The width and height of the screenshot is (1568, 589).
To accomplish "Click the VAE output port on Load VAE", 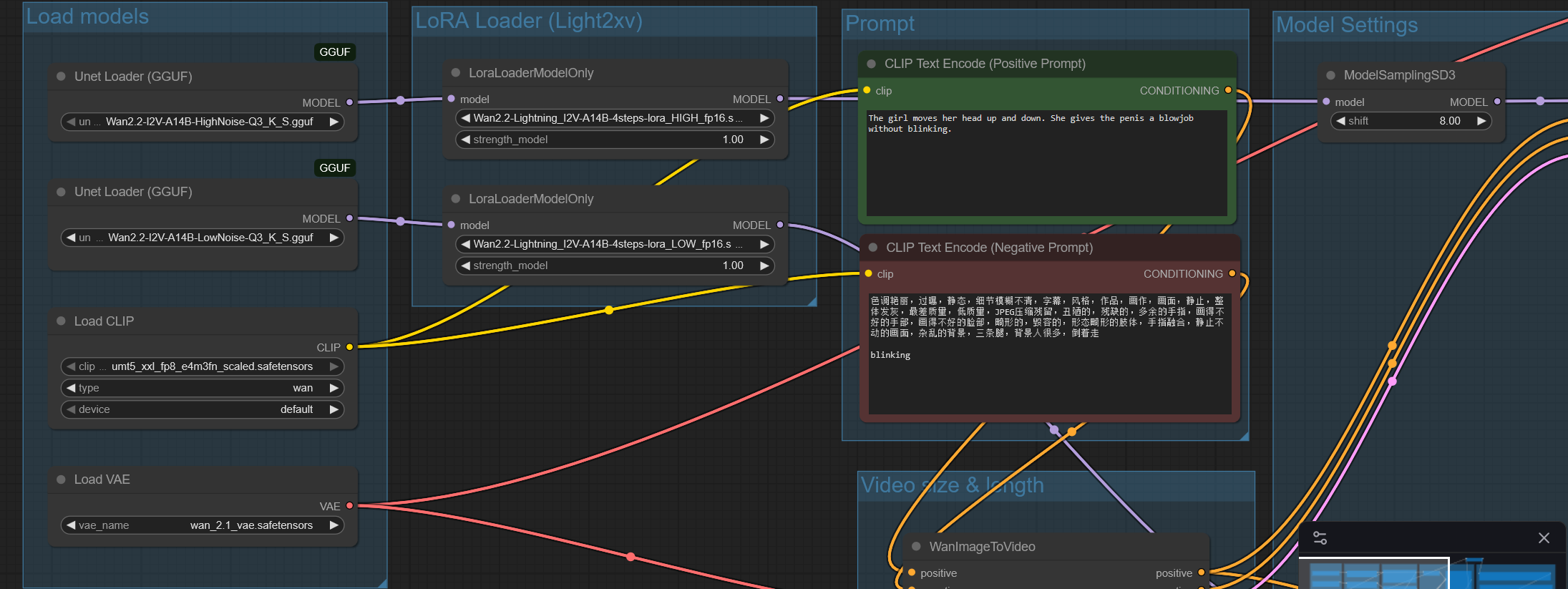I will (349, 506).
